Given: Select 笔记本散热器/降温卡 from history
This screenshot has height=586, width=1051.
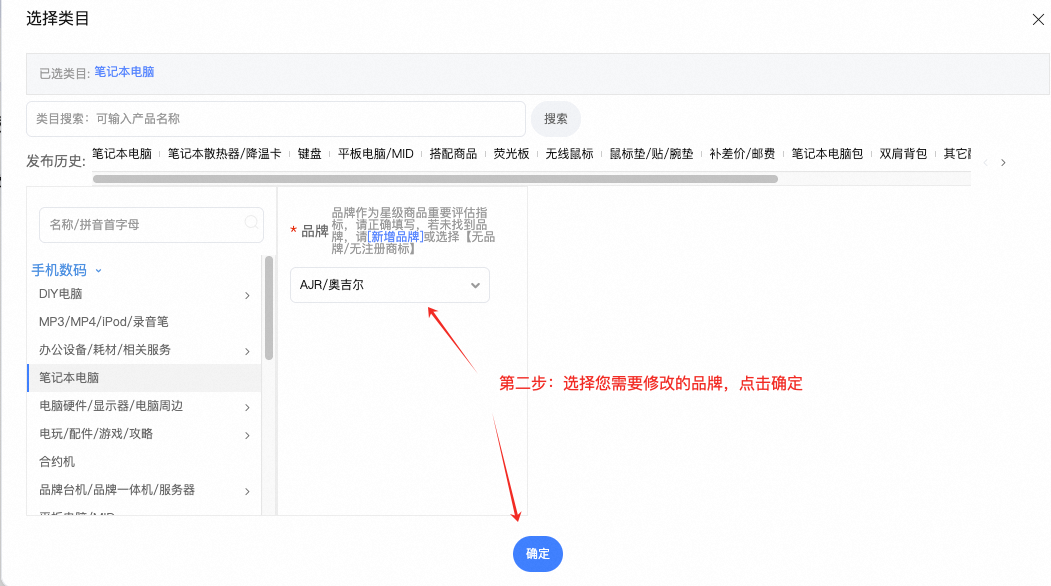Looking at the screenshot, I should (225, 154).
